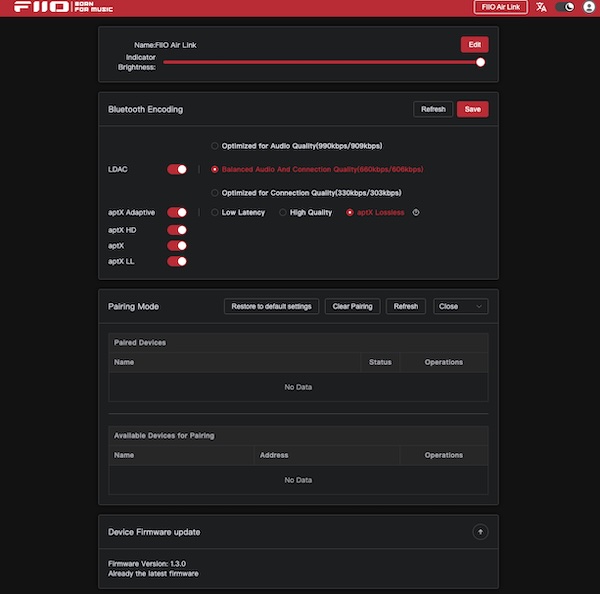Open the Pairing Mode Close dropdown
The height and width of the screenshot is (594, 600).
(x=460, y=306)
